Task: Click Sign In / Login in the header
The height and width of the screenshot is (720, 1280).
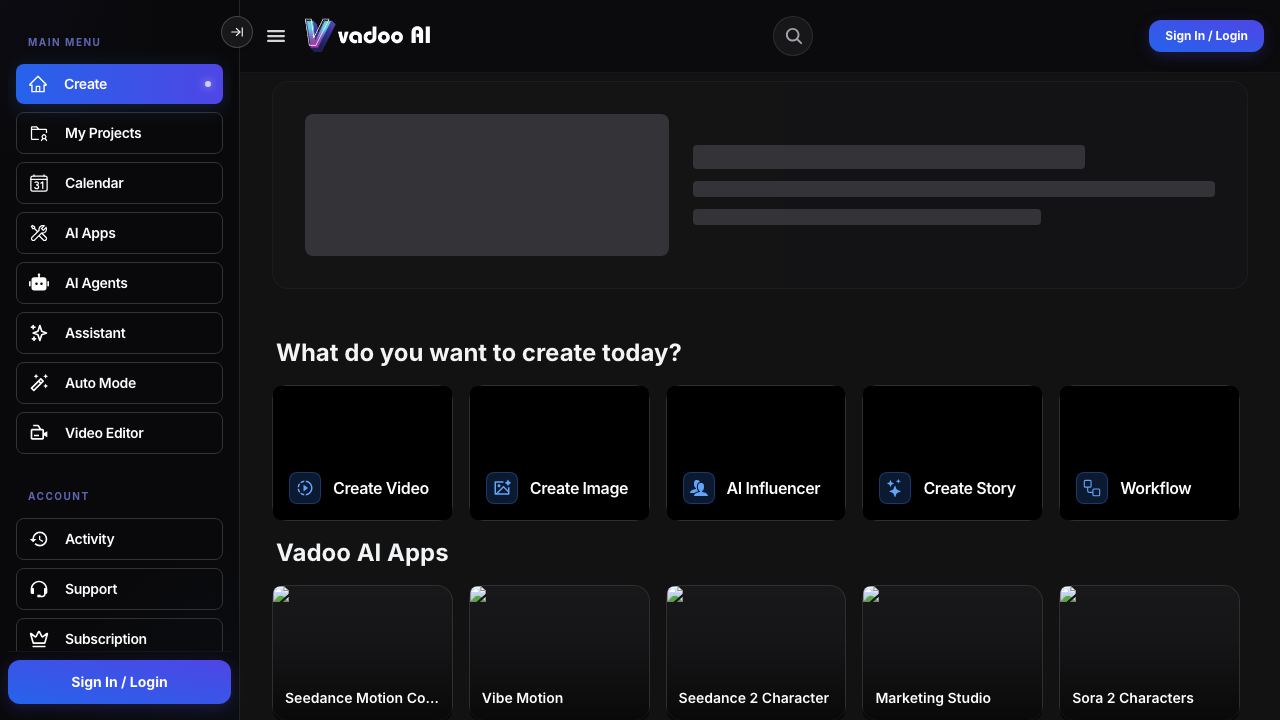Action: 1206,36
